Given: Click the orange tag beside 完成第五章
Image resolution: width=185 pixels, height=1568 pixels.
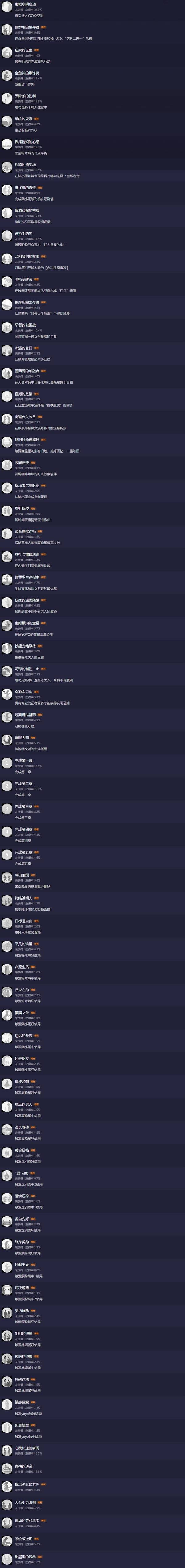Looking at the screenshot, I should [x=36, y=852].
